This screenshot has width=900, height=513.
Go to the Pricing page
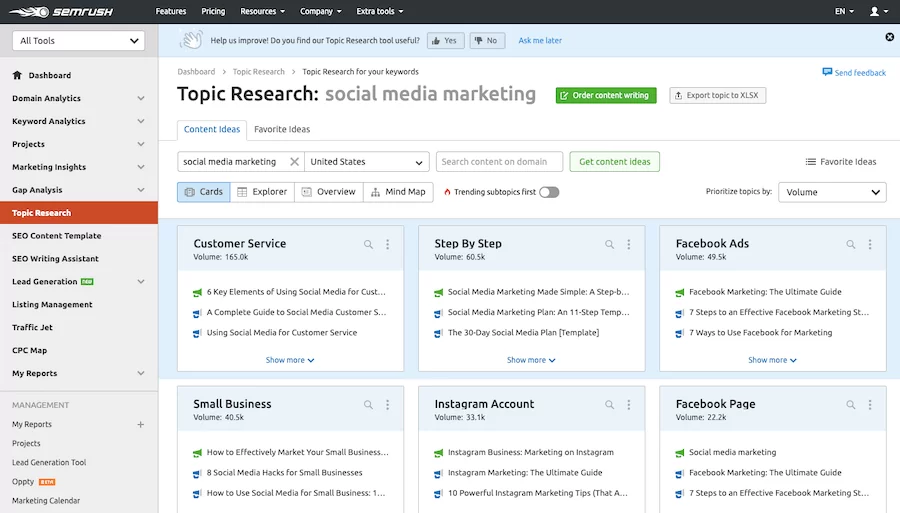click(213, 11)
